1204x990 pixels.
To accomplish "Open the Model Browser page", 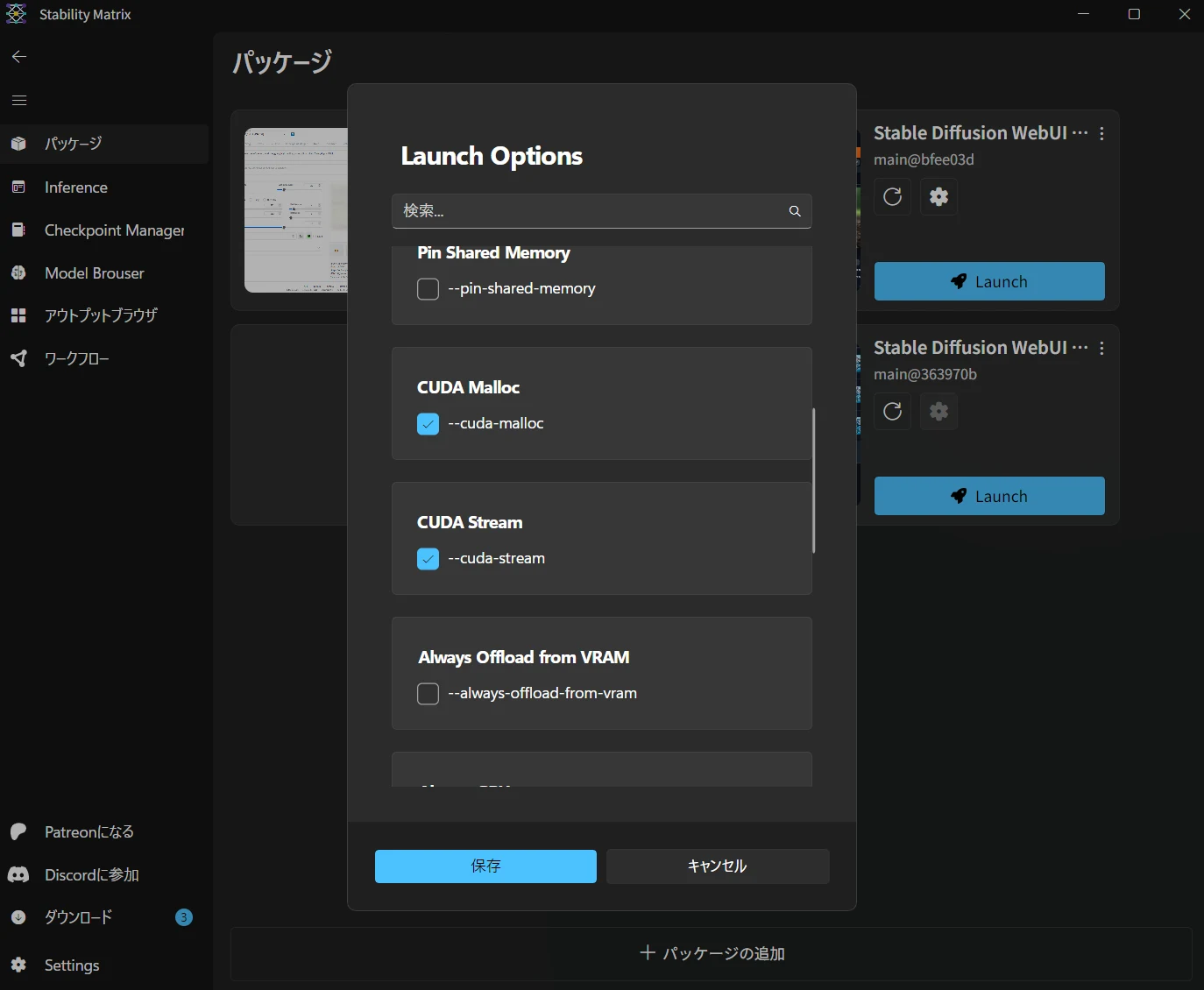I will click(104, 273).
